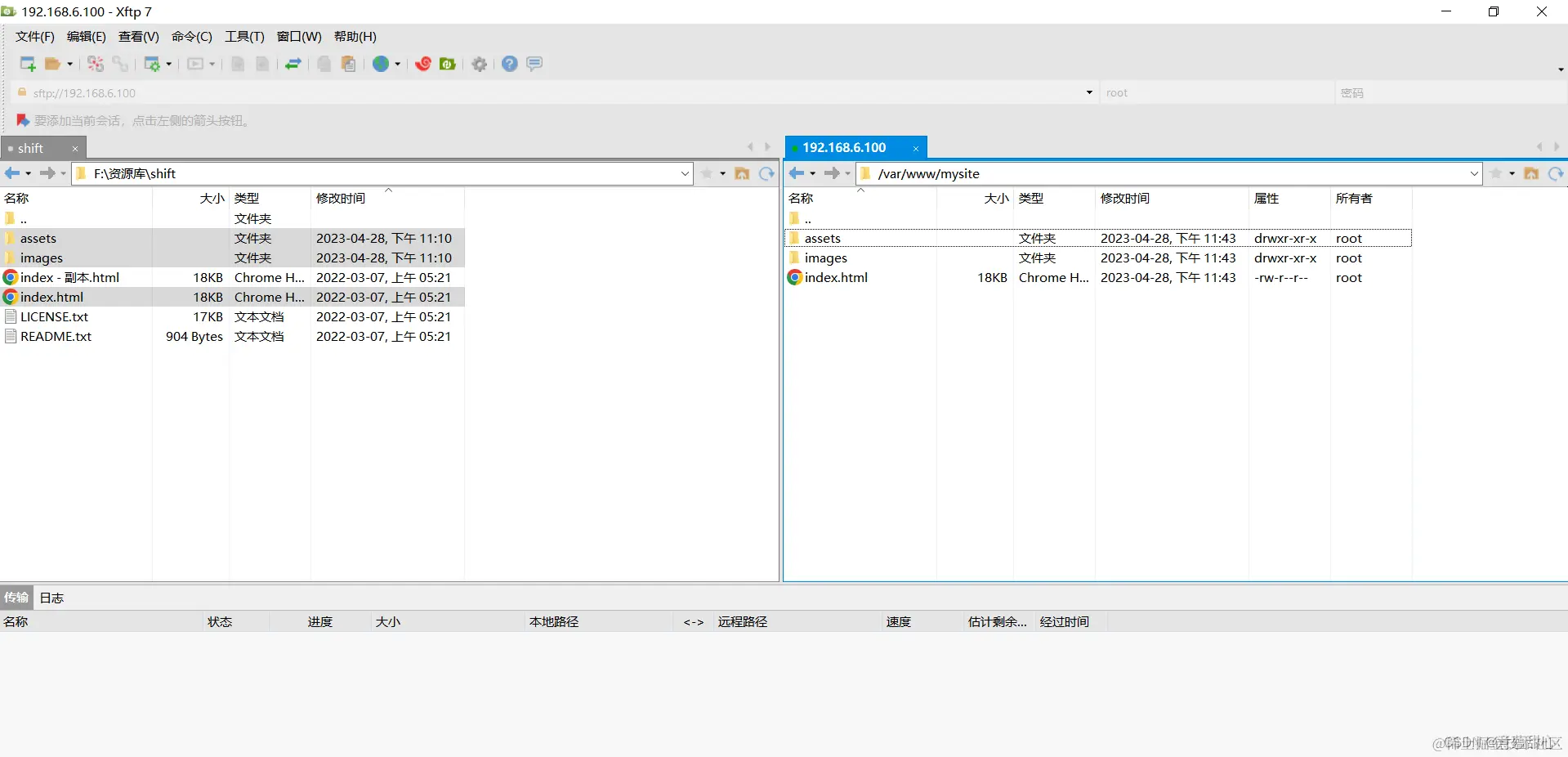Viewport: 1568px width, 757px height.
Task: Click the 密码 password field
Action: click(1450, 92)
